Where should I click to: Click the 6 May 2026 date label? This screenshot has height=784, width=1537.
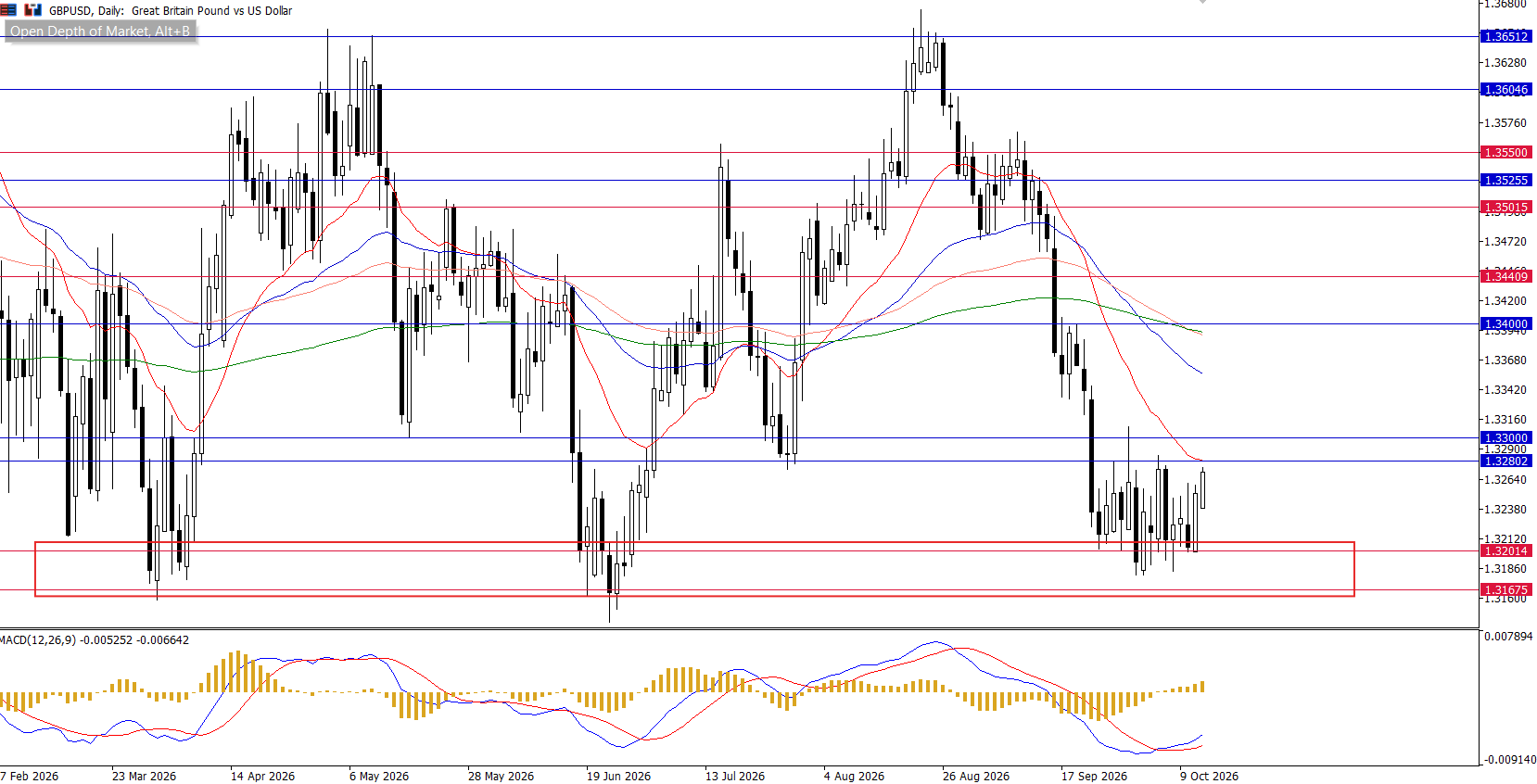[x=379, y=777]
